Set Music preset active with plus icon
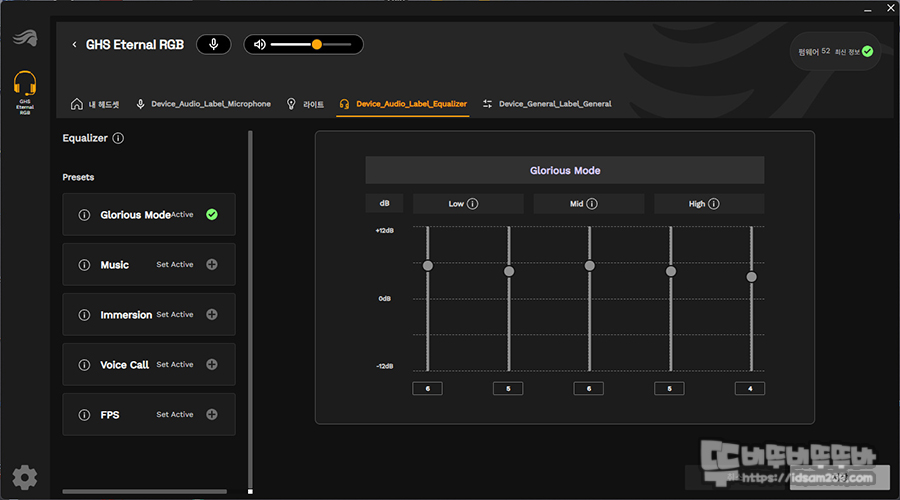This screenshot has height=500, width=900. coord(212,265)
